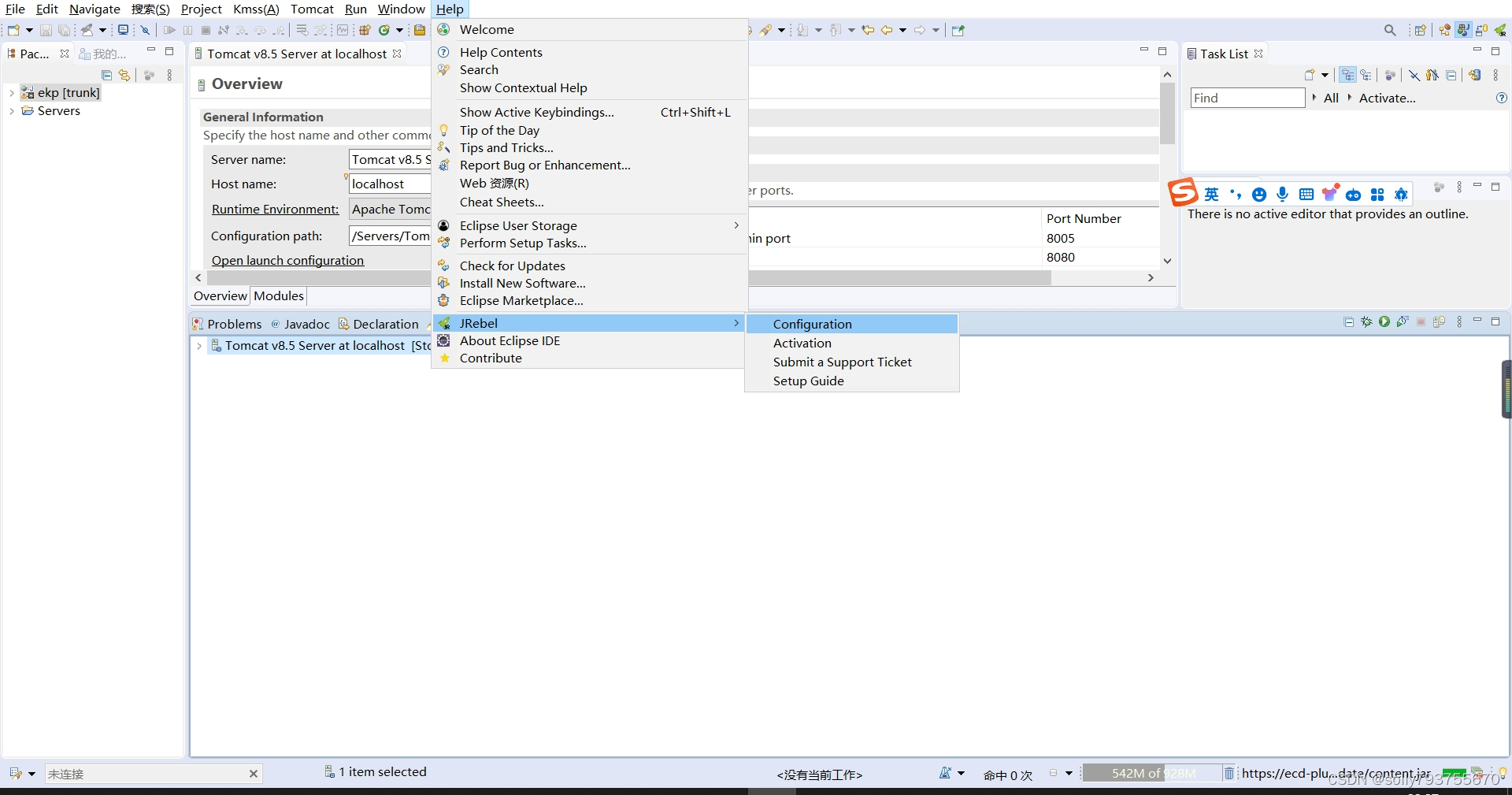
Task: Open search using the magnifier icon
Action: (x=1389, y=29)
